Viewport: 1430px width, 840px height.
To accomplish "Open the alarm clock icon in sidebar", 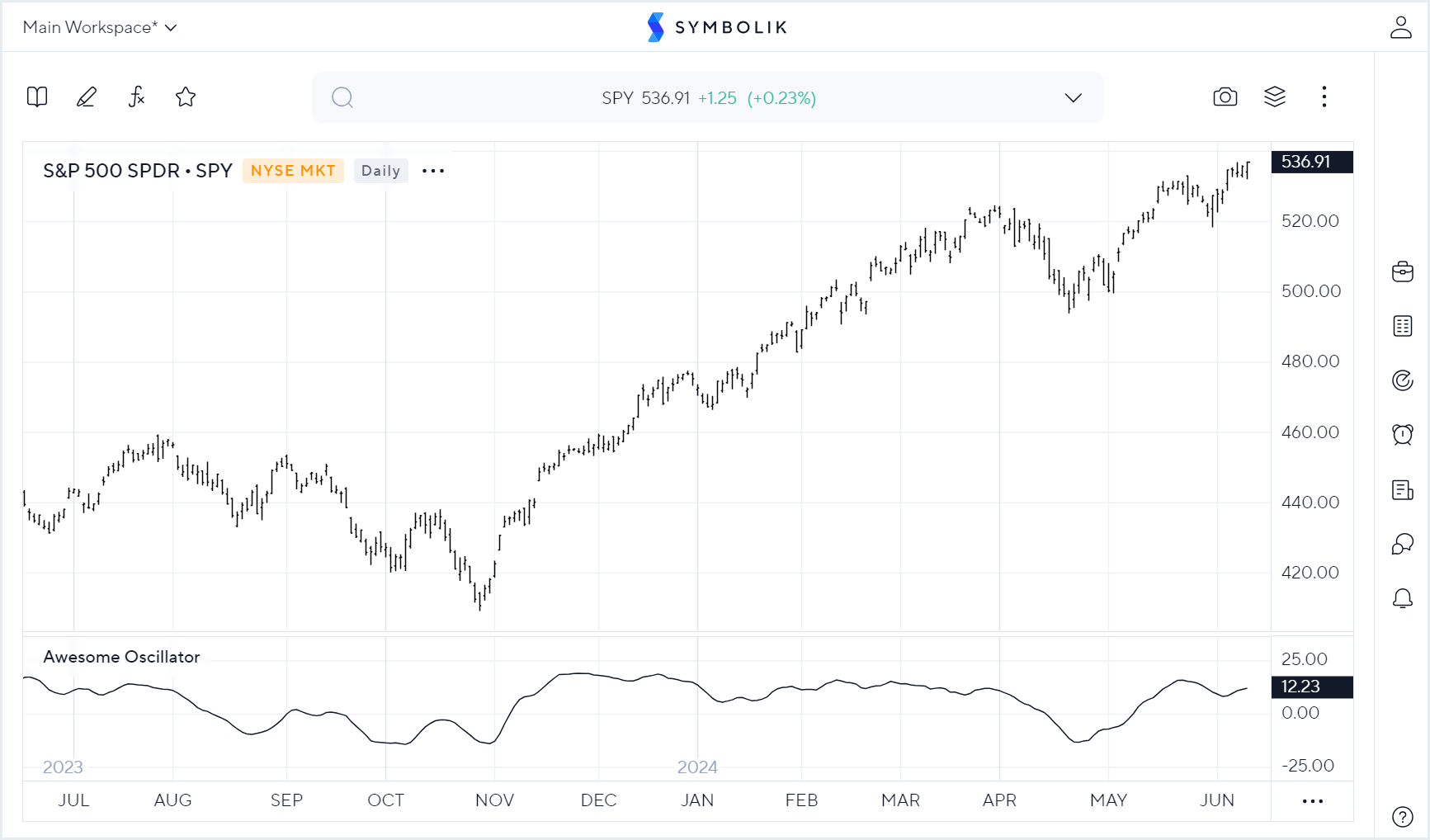I will [x=1403, y=435].
